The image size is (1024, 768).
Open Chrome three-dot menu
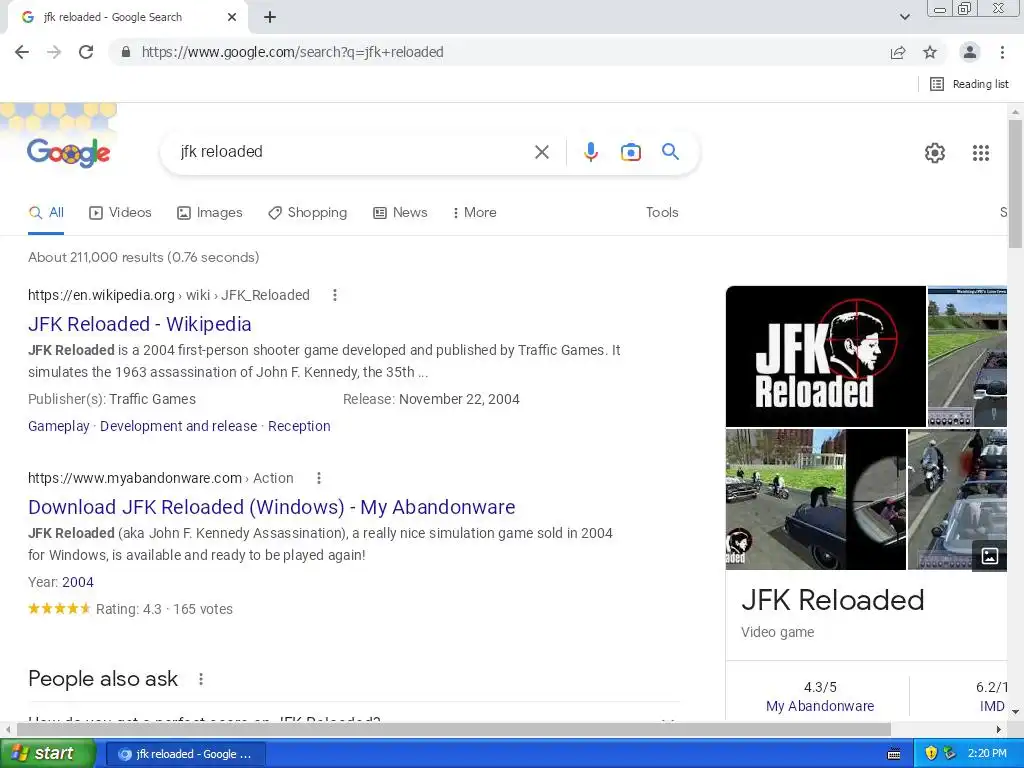1002,52
